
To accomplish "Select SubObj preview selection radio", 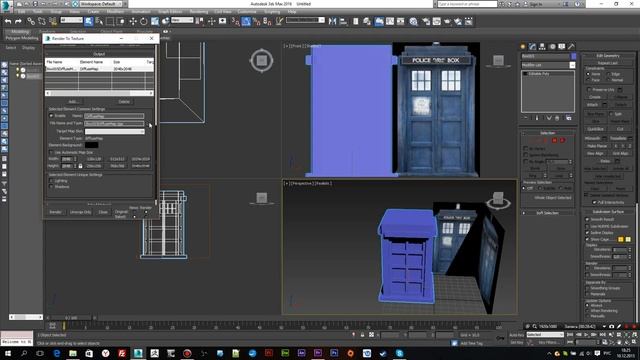I will [x=540, y=188].
